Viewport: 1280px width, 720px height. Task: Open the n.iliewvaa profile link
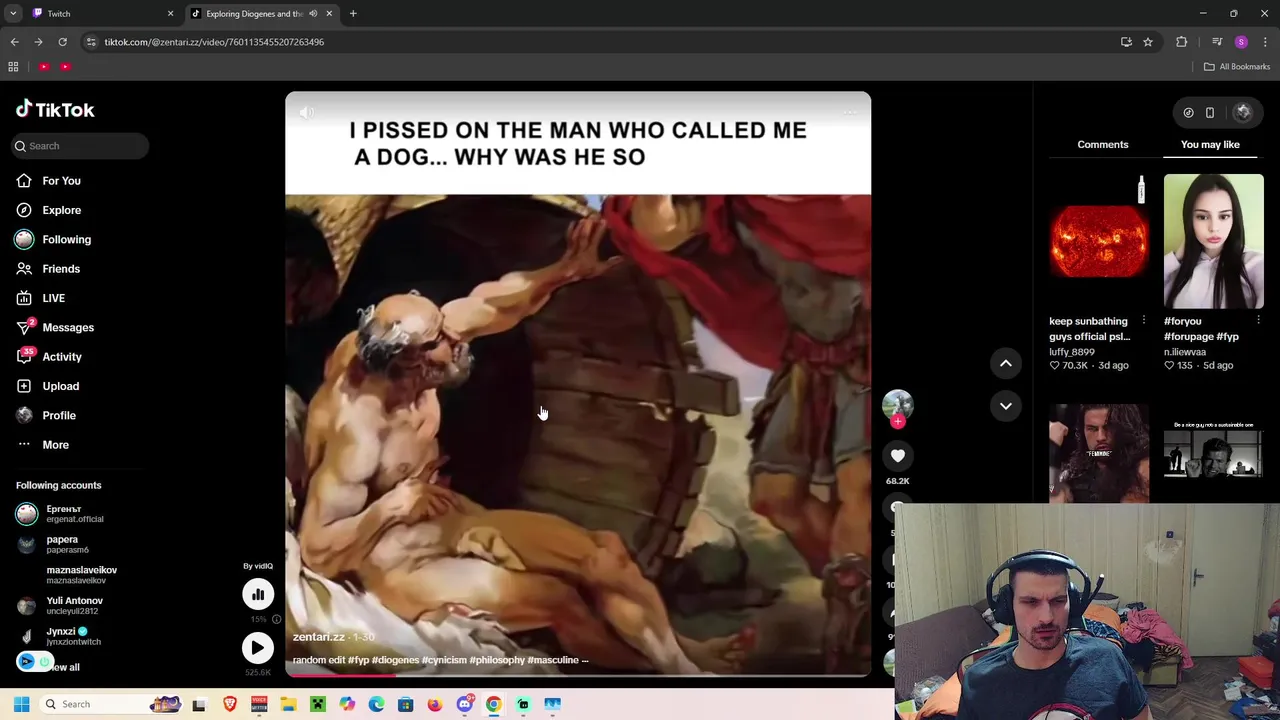tap(1185, 352)
